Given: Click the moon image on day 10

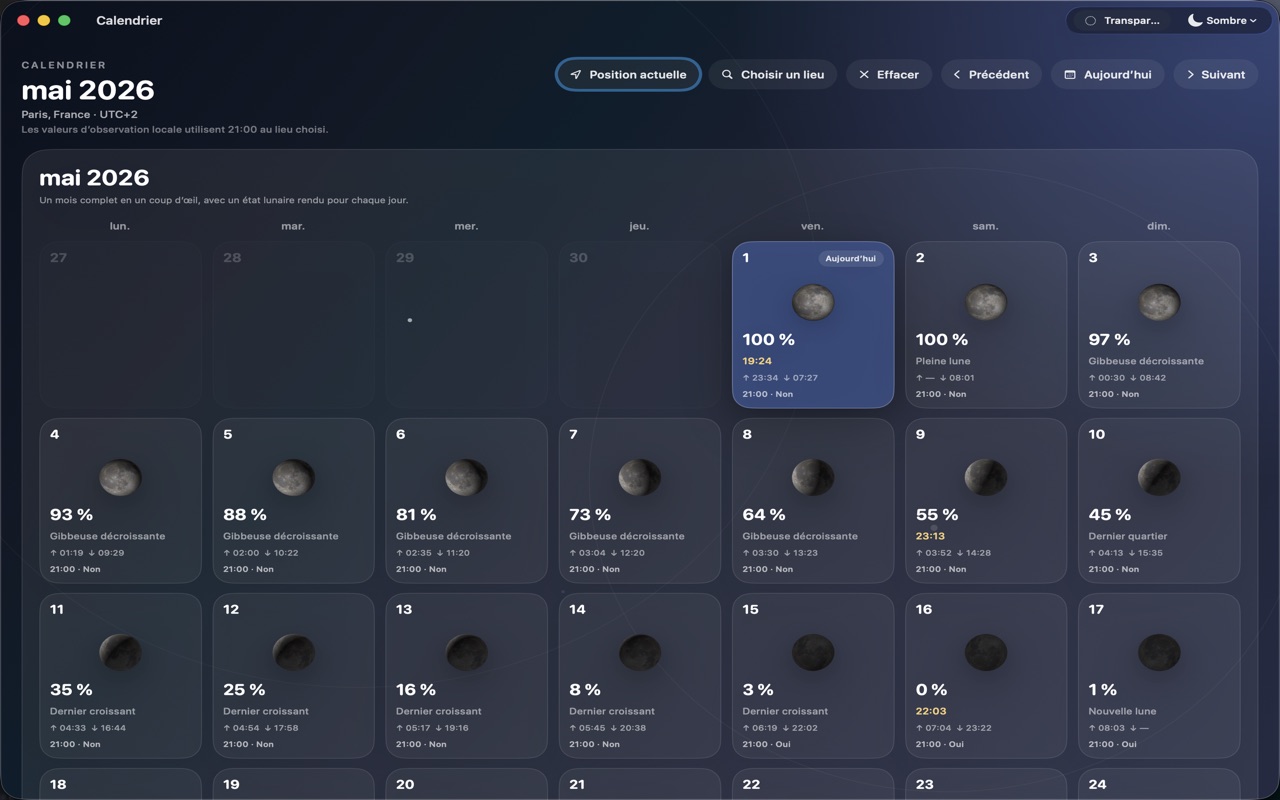Looking at the screenshot, I should tap(1159, 477).
